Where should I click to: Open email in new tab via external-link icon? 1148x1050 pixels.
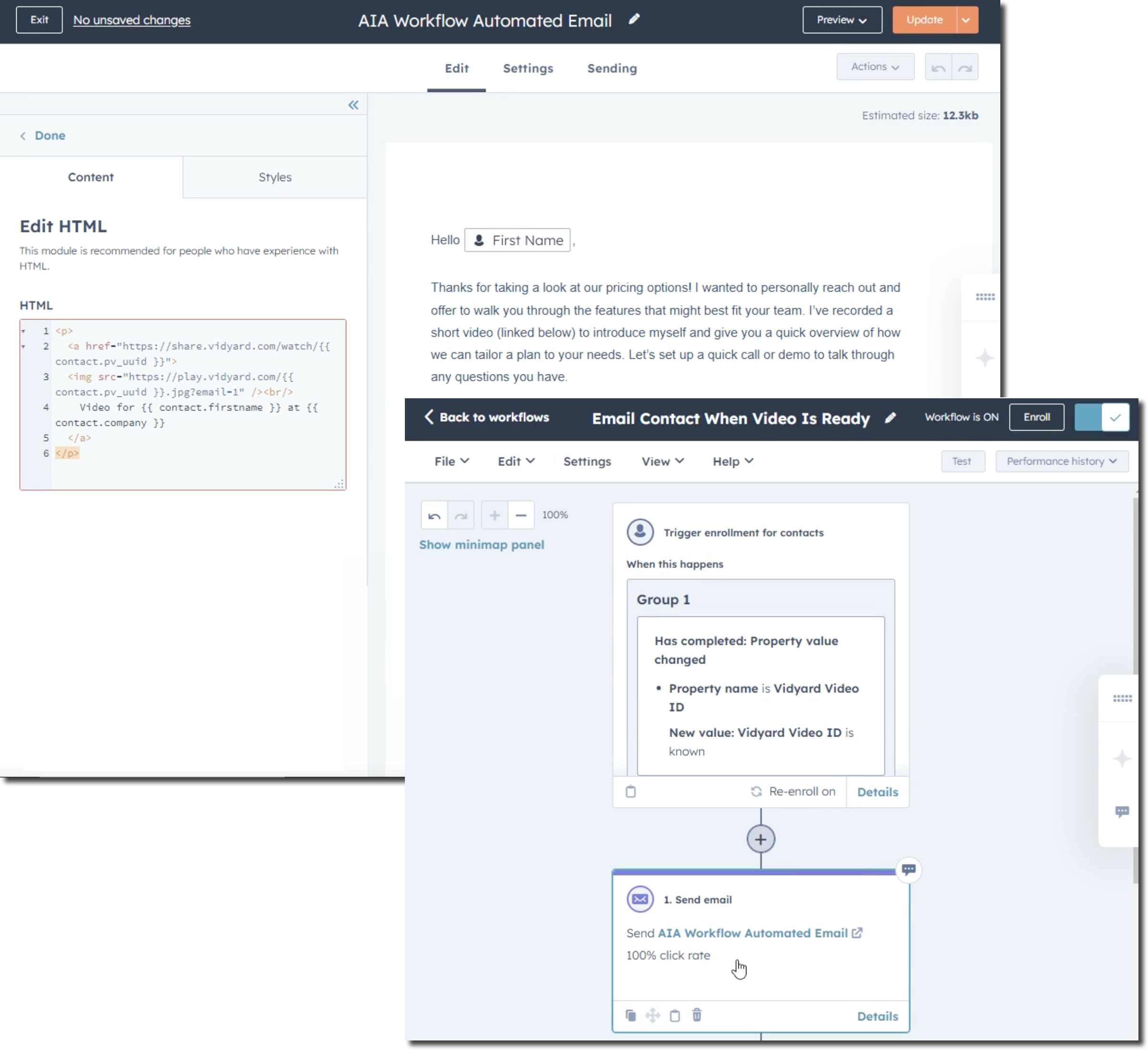pyautogui.click(x=856, y=933)
